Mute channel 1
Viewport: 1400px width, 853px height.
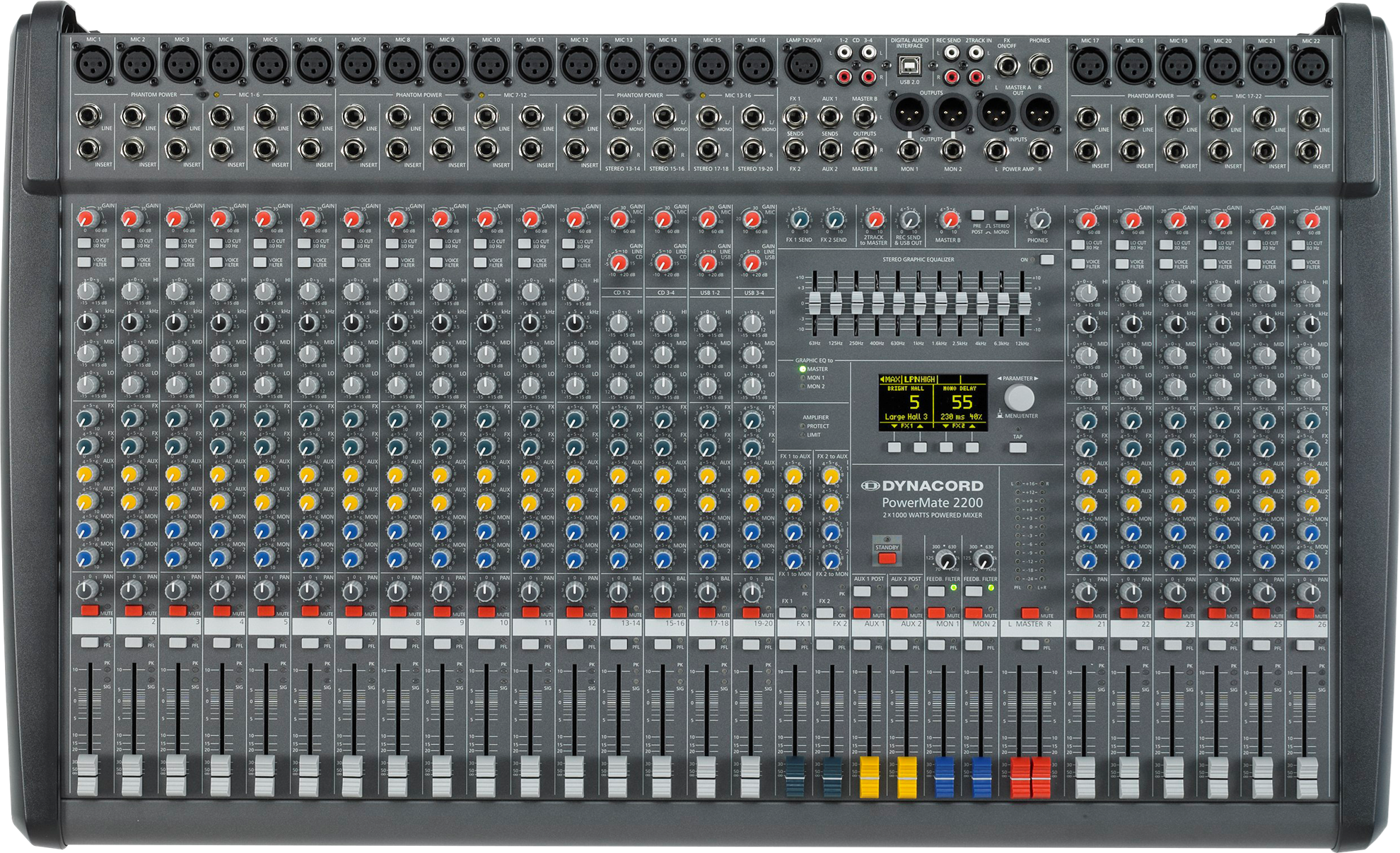[x=89, y=611]
